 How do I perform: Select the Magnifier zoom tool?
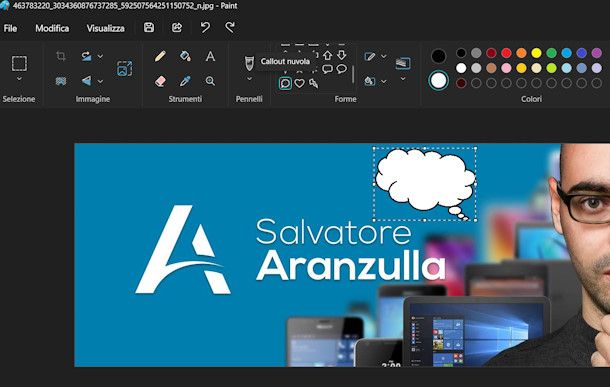tap(210, 81)
